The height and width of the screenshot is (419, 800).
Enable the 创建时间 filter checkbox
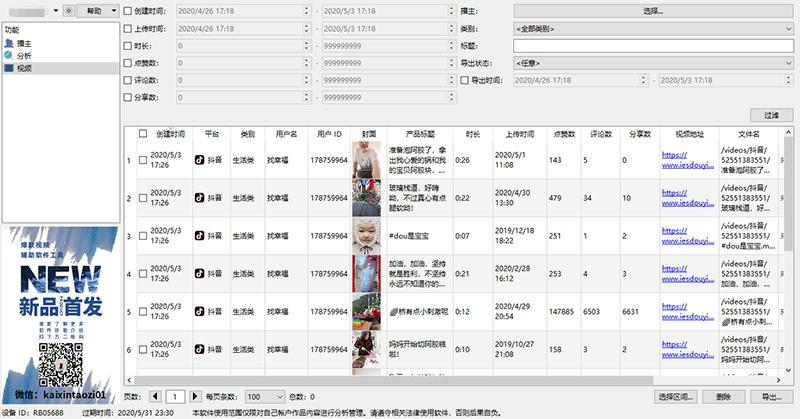pos(128,10)
